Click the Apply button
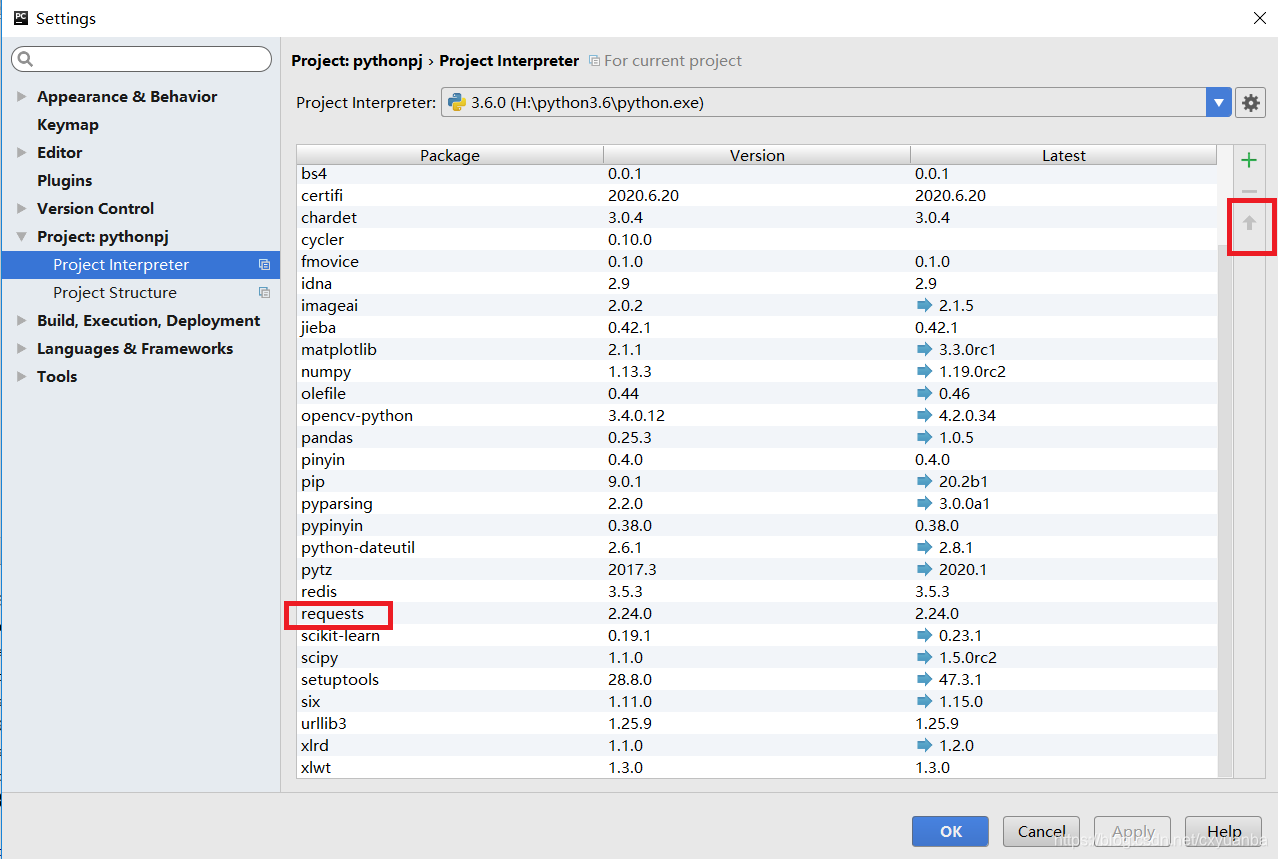 pyautogui.click(x=1133, y=831)
